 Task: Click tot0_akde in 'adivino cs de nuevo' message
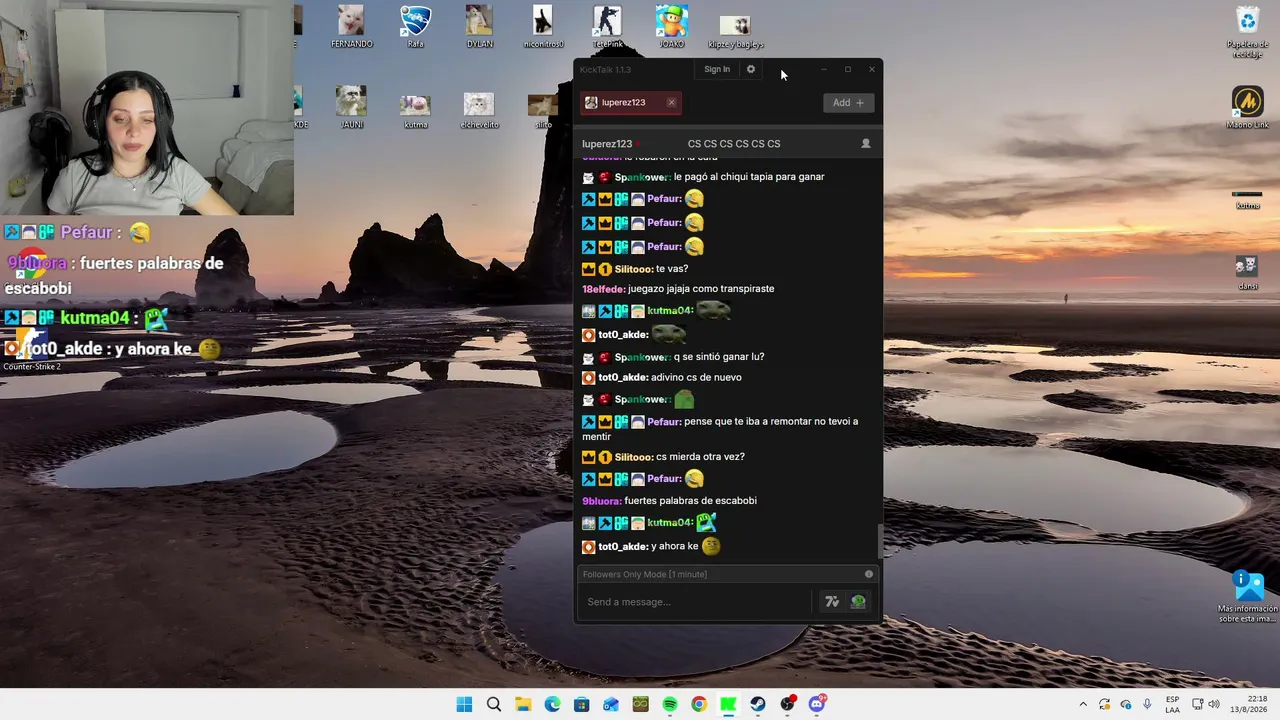click(622, 377)
